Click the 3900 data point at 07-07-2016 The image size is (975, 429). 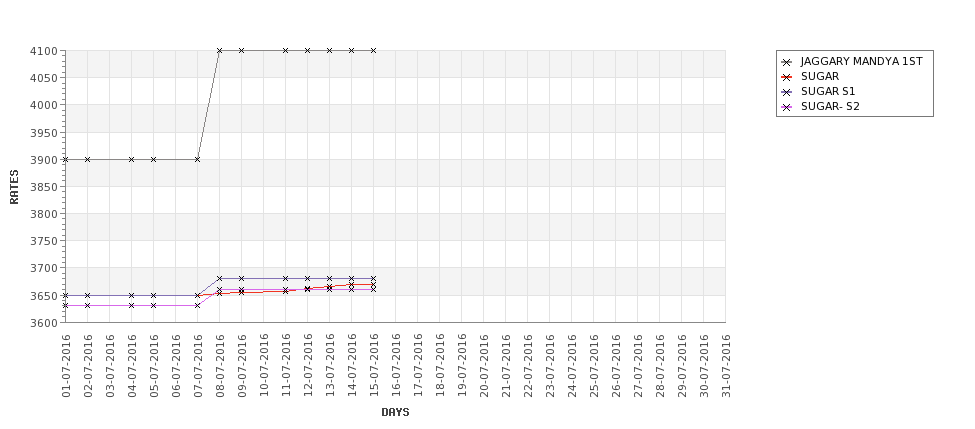[x=197, y=159]
